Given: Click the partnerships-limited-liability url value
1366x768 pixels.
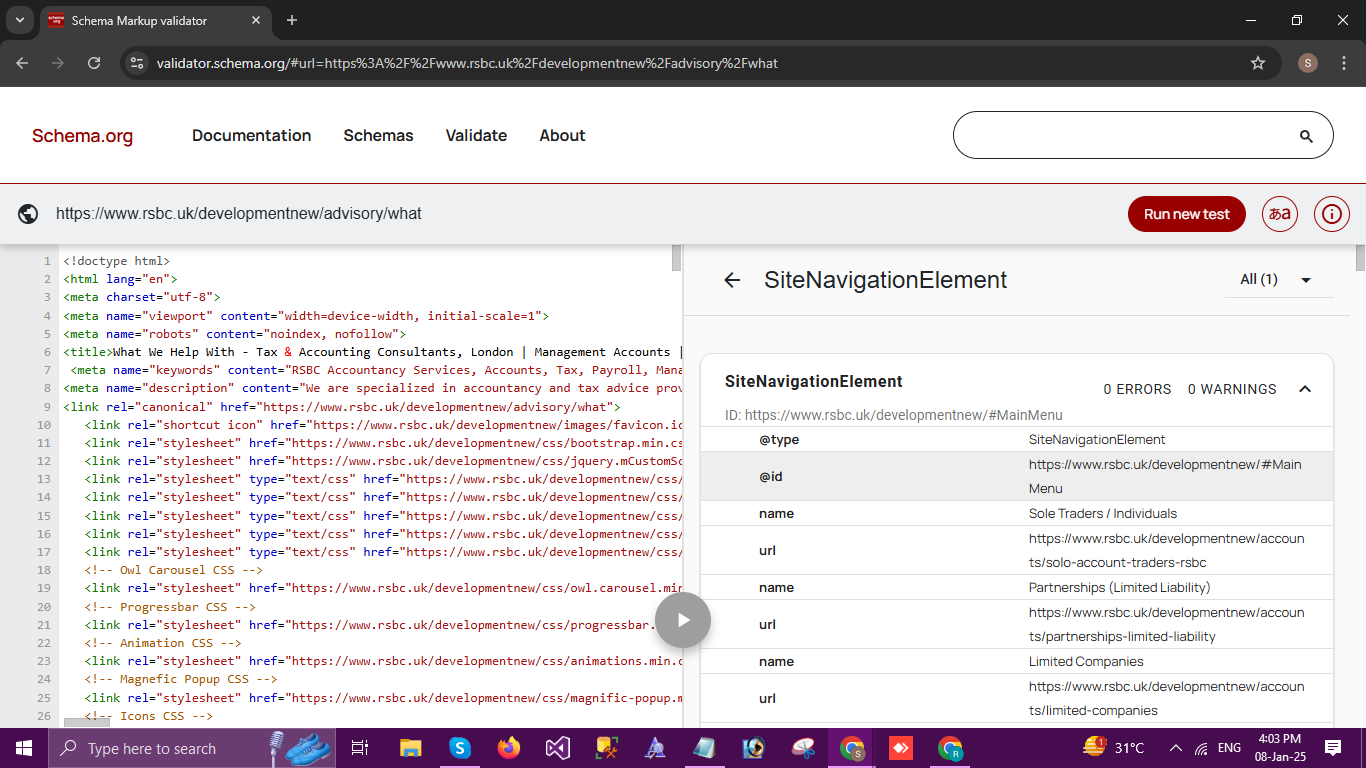Looking at the screenshot, I should [x=1167, y=624].
